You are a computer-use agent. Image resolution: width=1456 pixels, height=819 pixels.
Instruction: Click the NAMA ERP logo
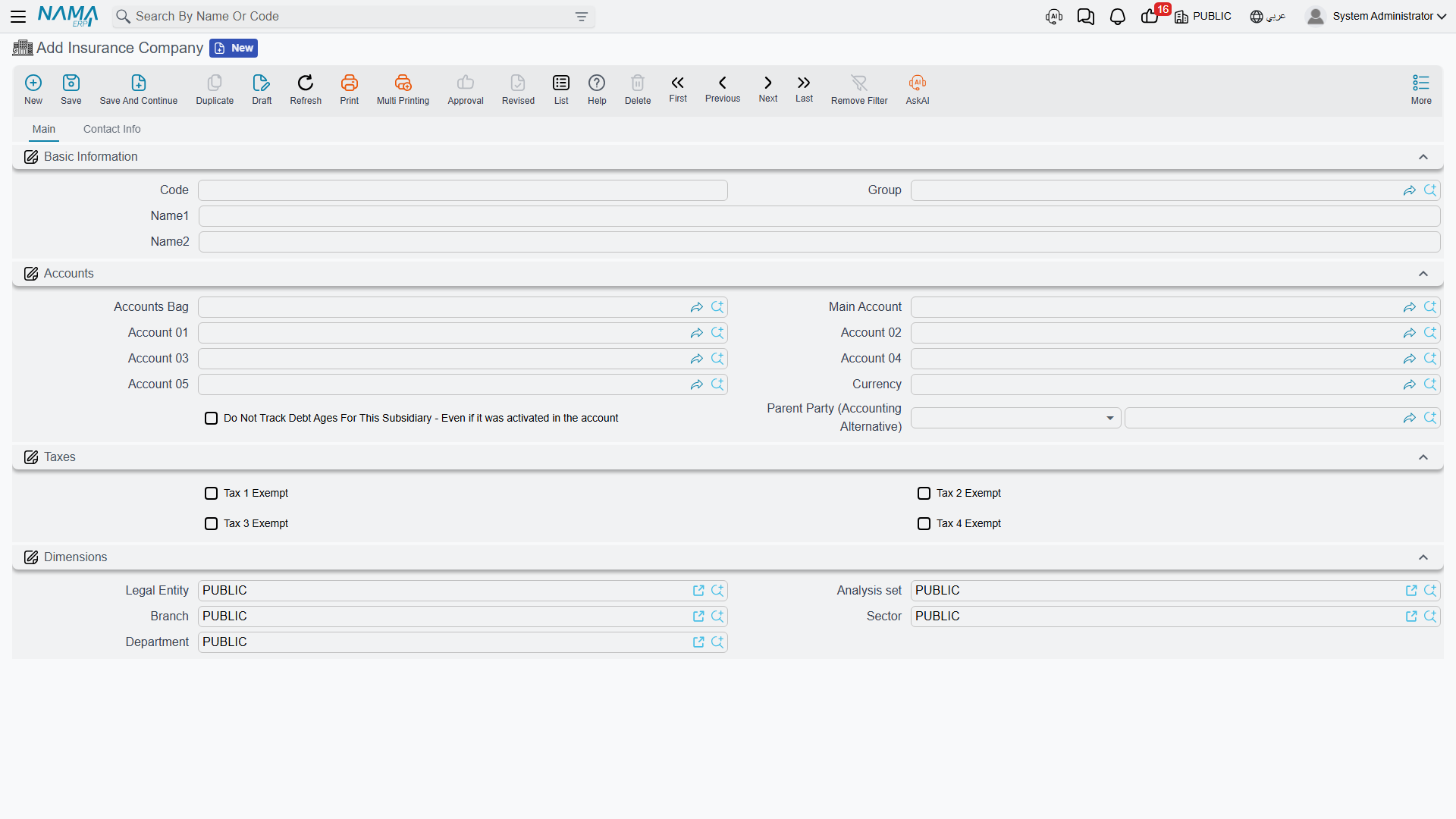coord(68,16)
